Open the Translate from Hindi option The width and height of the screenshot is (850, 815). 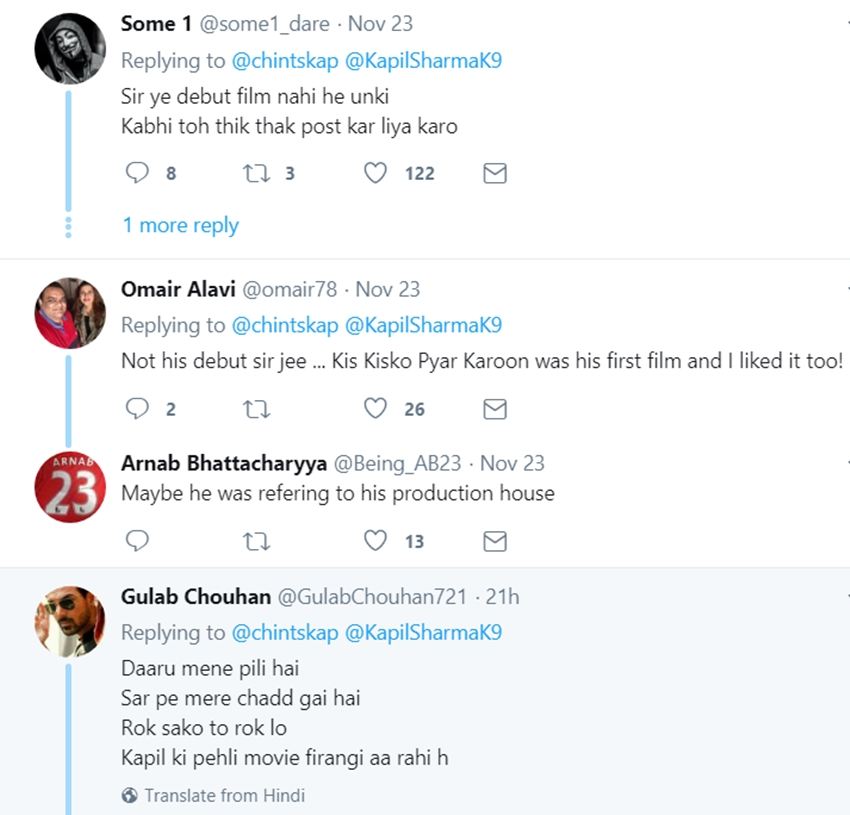[224, 796]
